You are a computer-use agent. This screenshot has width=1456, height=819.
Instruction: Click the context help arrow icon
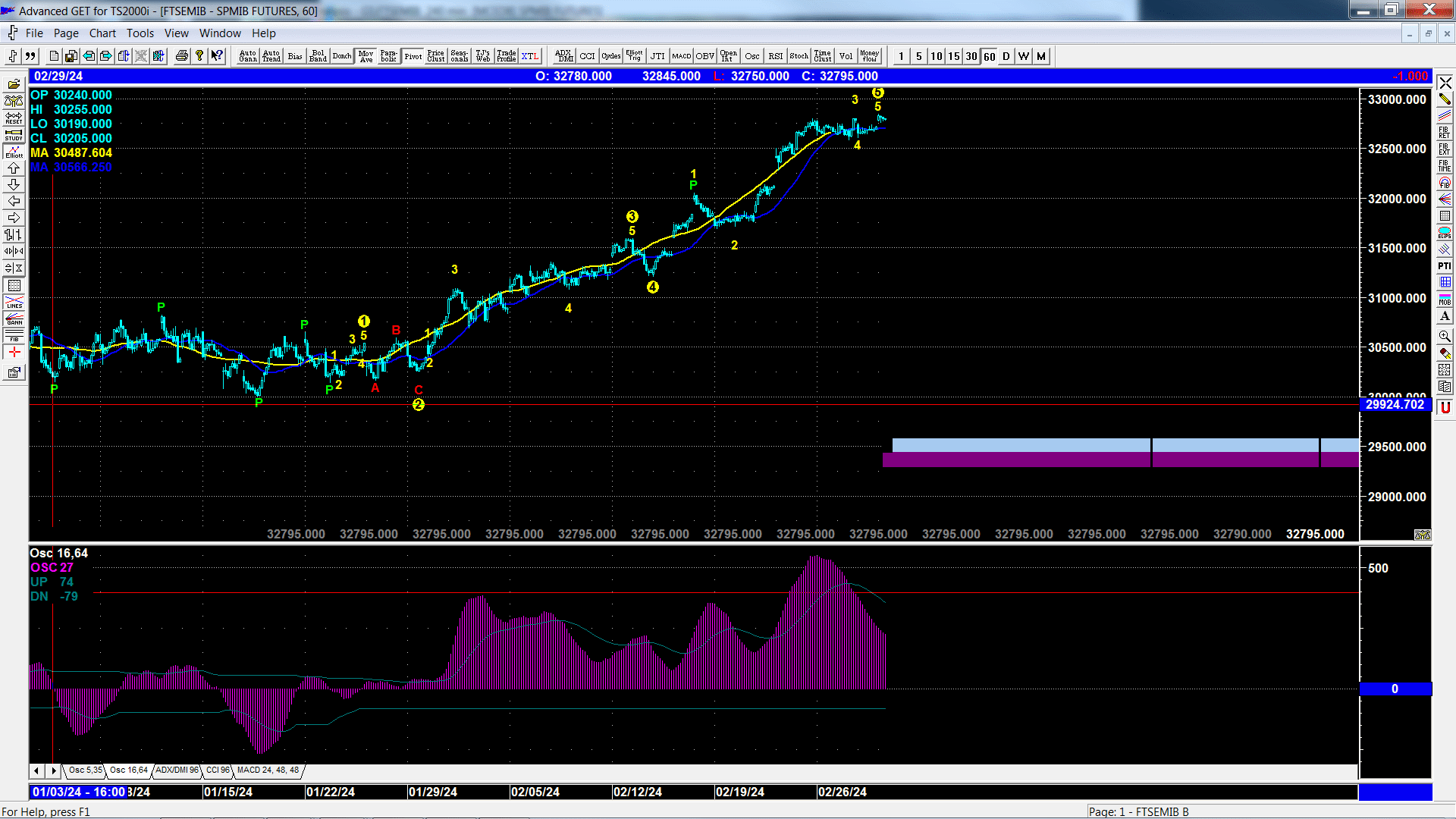pos(217,56)
